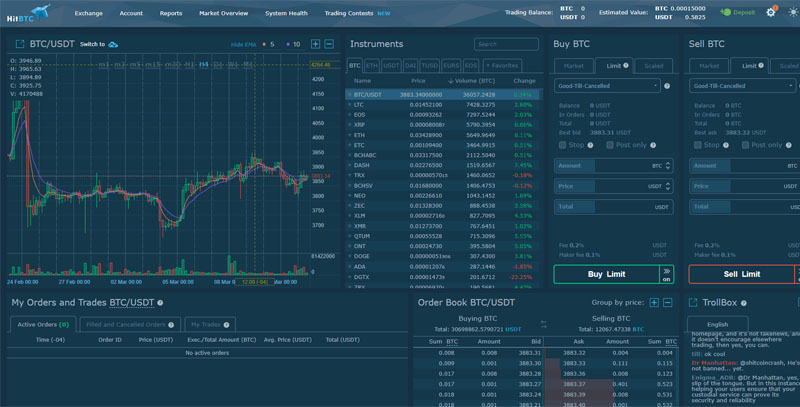Screen dimensions: 800x407
Task: Open the Reports menu
Action: pyautogui.click(x=171, y=13)
